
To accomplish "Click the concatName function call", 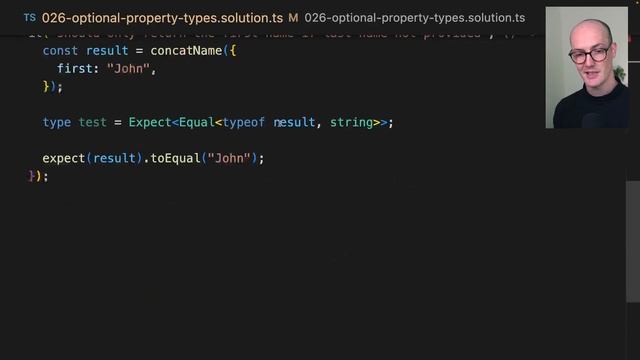I will pyautogui.click(x=186, y=51).
